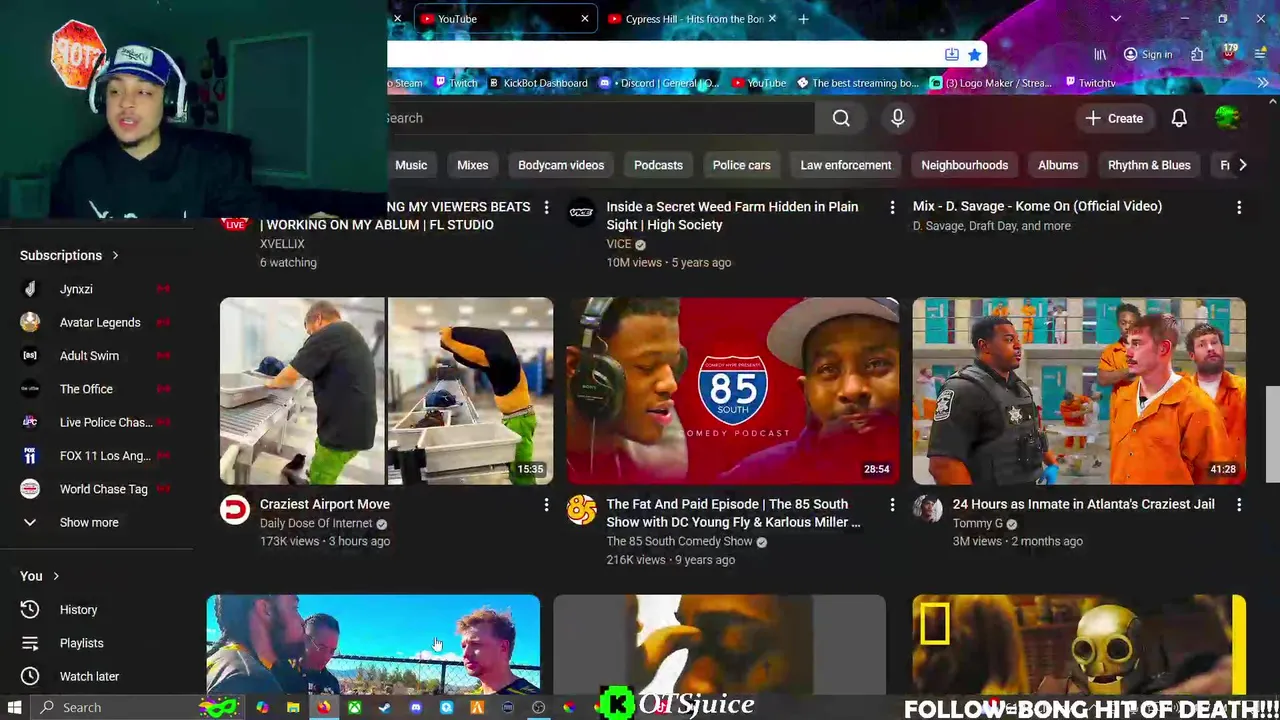Click the YouTube search input field

(x=600, y=118)
